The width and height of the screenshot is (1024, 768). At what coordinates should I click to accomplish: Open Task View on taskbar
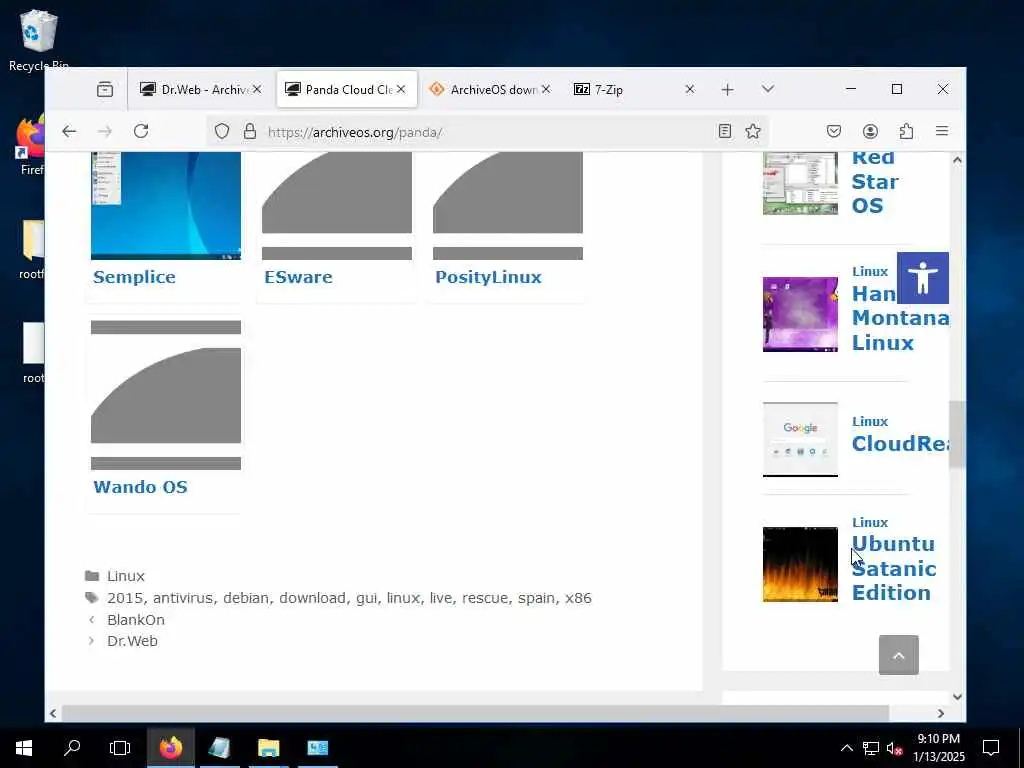(120, 747)
